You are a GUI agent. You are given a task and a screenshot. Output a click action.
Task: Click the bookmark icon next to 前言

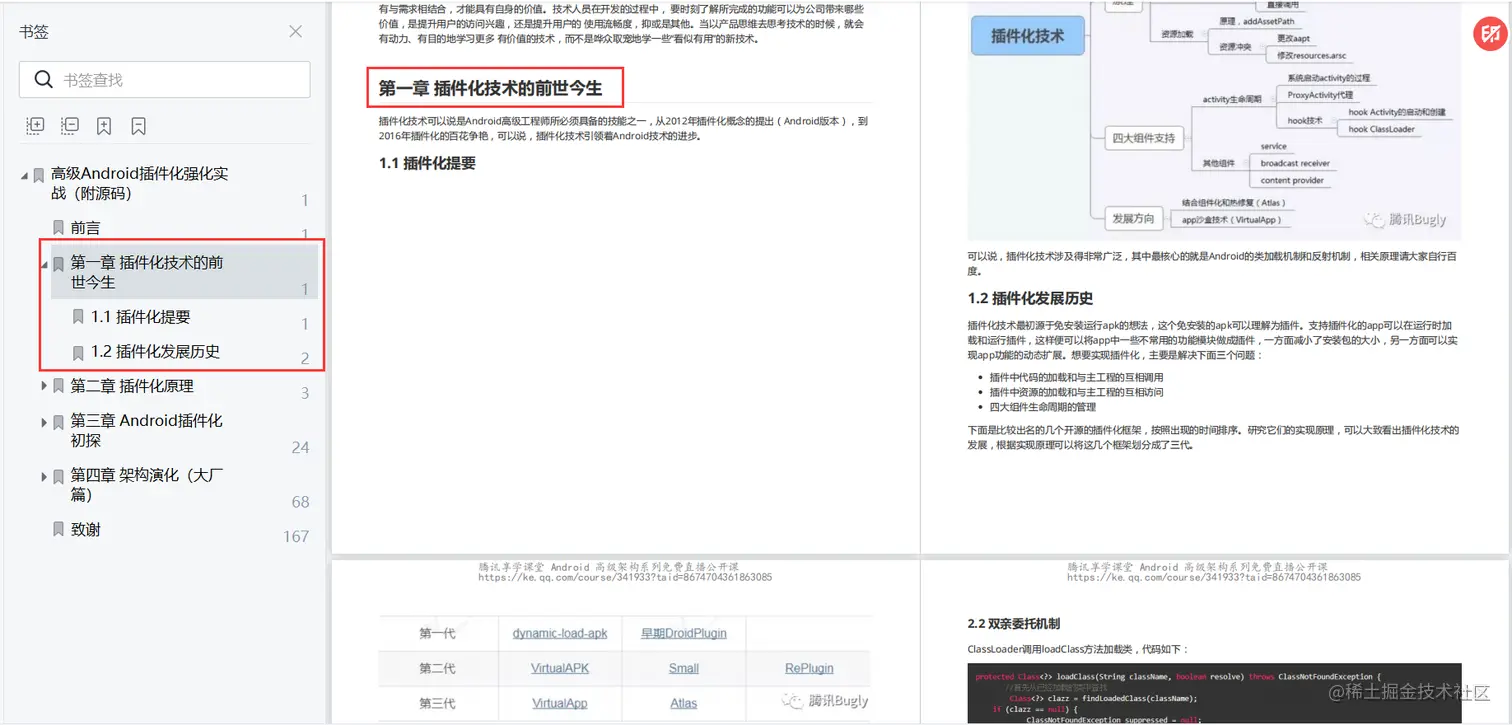point(57,227)
